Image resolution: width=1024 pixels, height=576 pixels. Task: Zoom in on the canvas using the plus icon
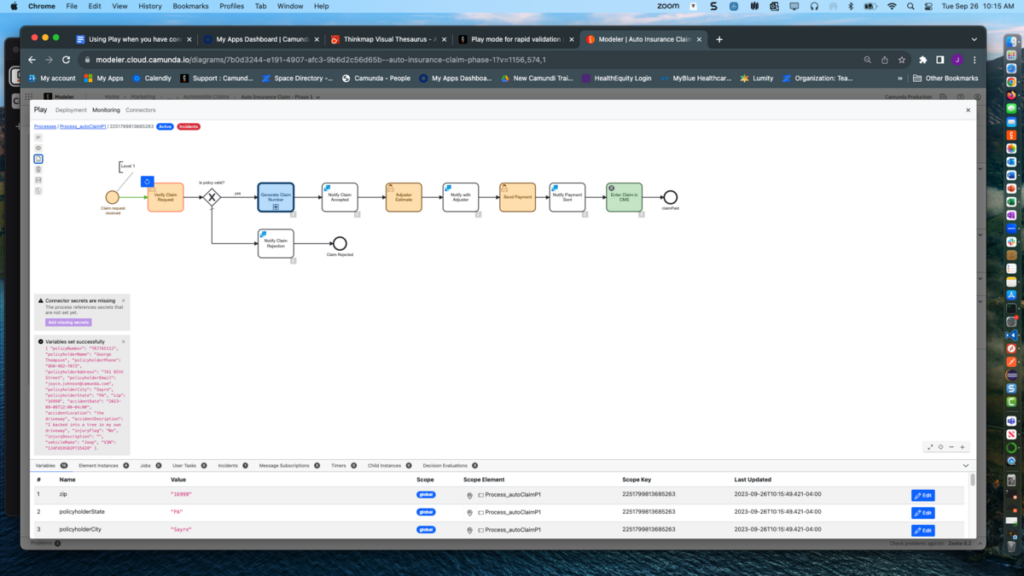tap(962, 447)
